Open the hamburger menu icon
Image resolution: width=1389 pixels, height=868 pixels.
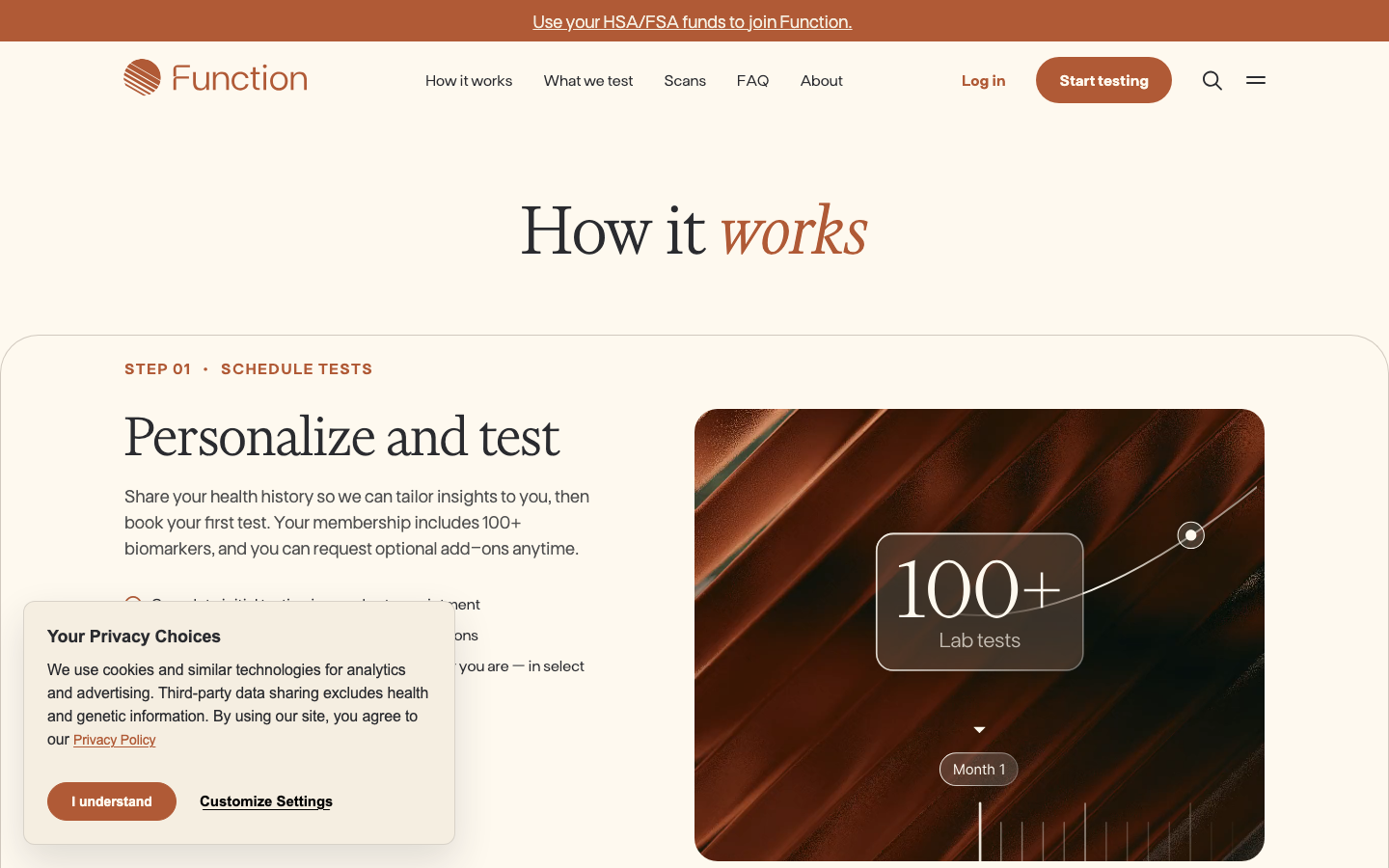1256,80
